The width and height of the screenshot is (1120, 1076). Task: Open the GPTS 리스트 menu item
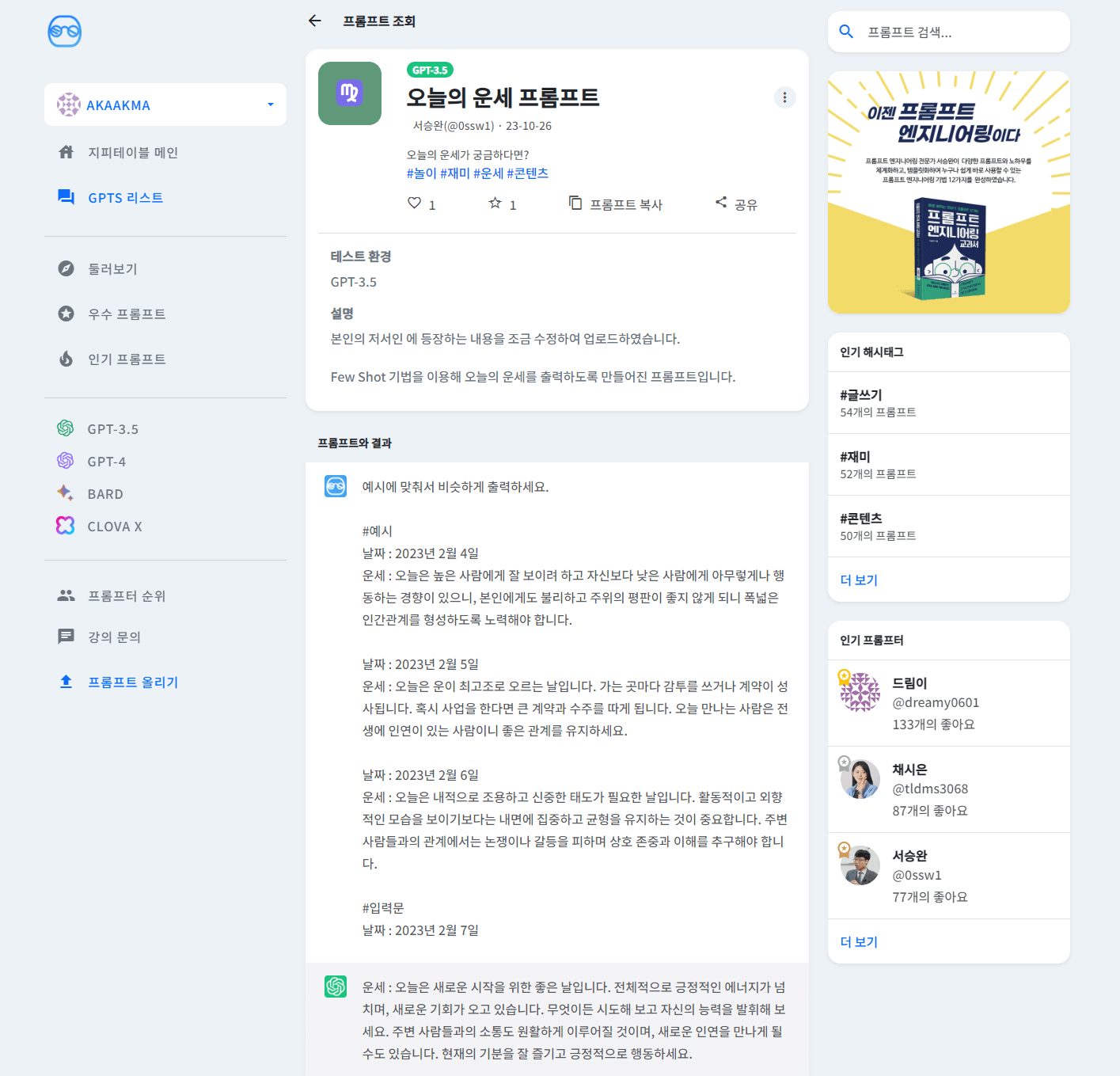click(127, 197)
